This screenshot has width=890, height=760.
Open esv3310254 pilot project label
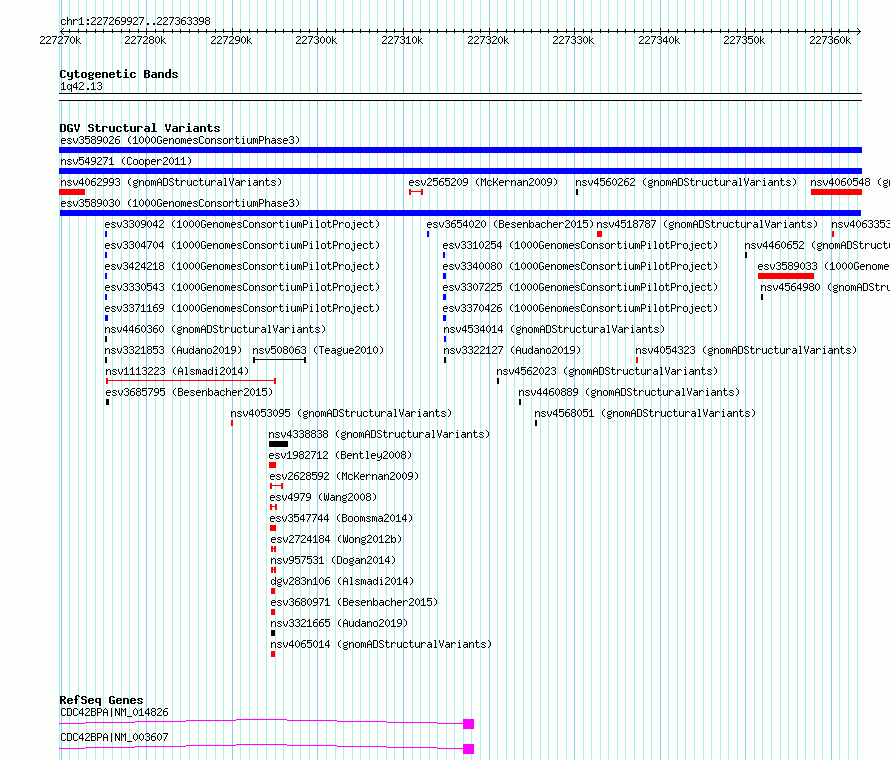click(x=580, y=245)
